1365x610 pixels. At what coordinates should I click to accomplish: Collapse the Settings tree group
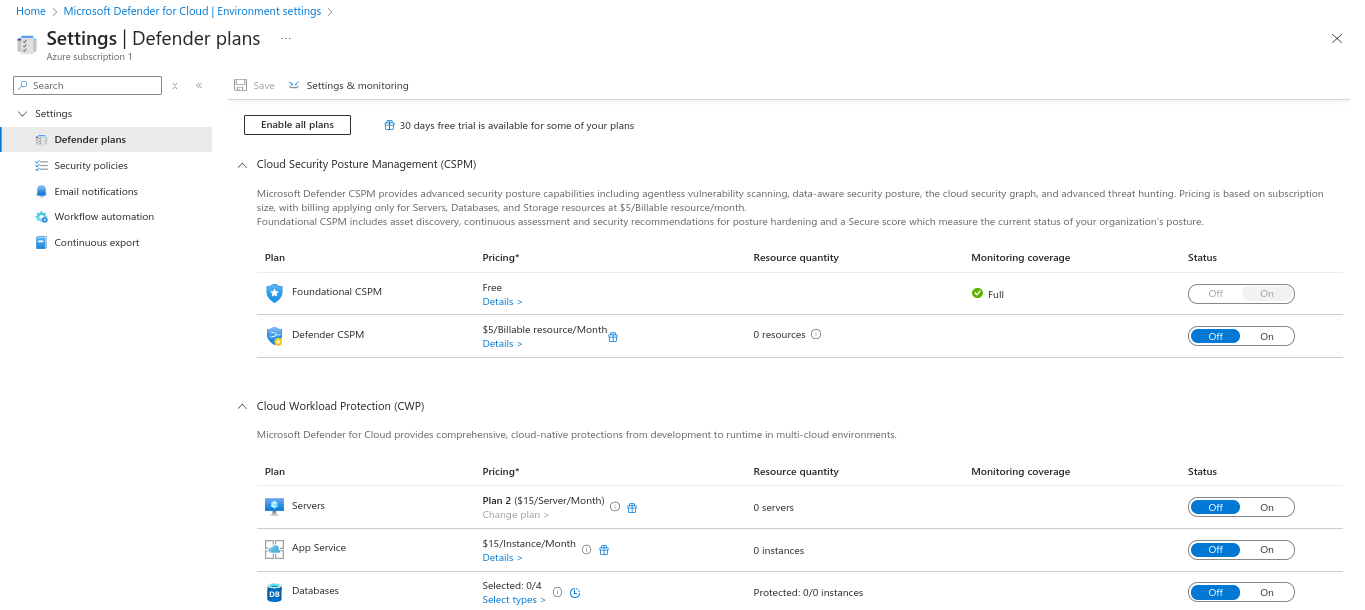click(23, 114)
